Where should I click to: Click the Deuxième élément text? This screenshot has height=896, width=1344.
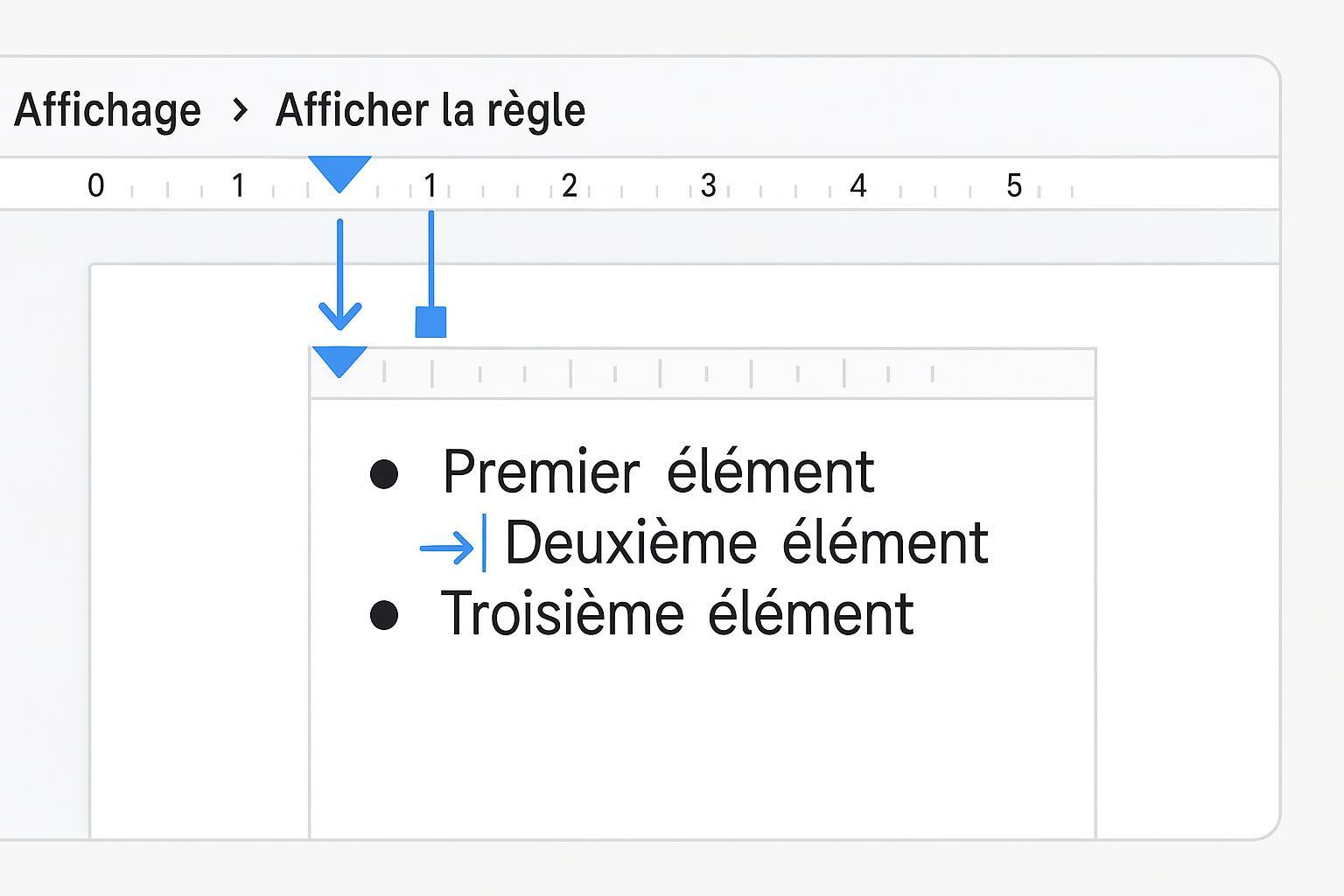click(746, 542)
